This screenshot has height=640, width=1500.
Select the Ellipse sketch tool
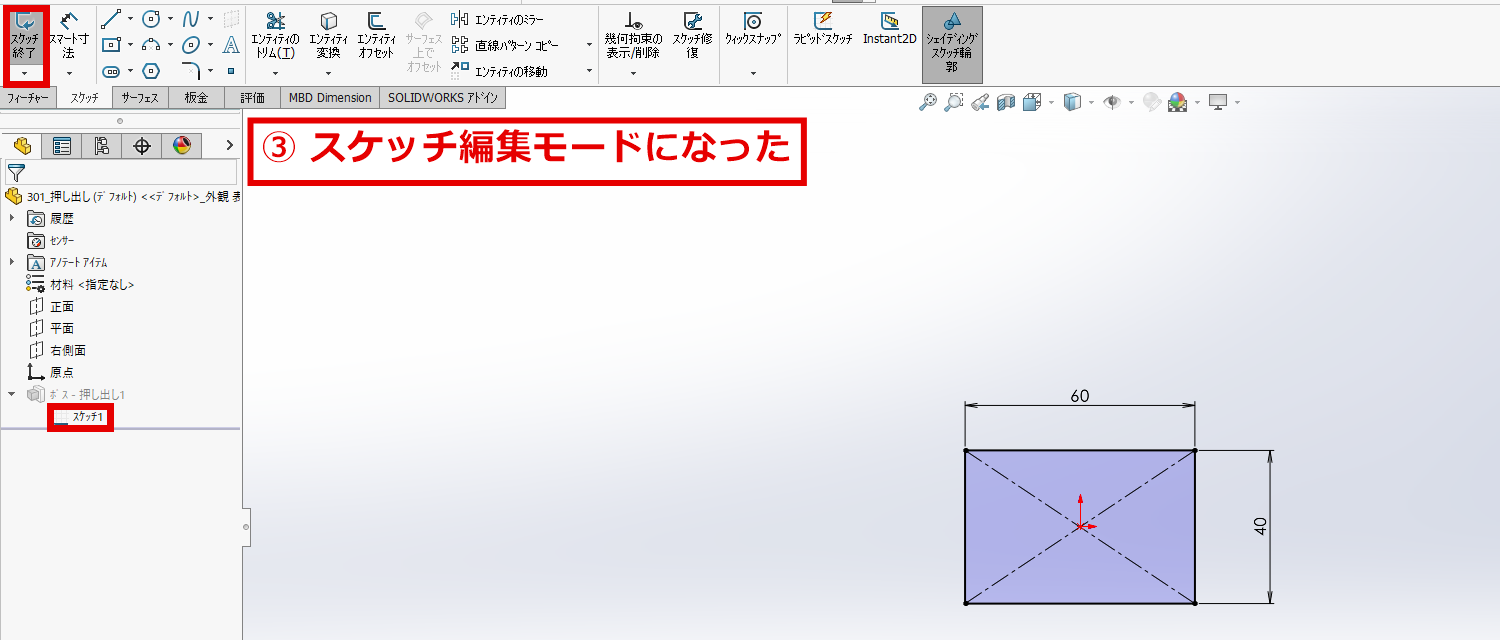tap(191, 44)
